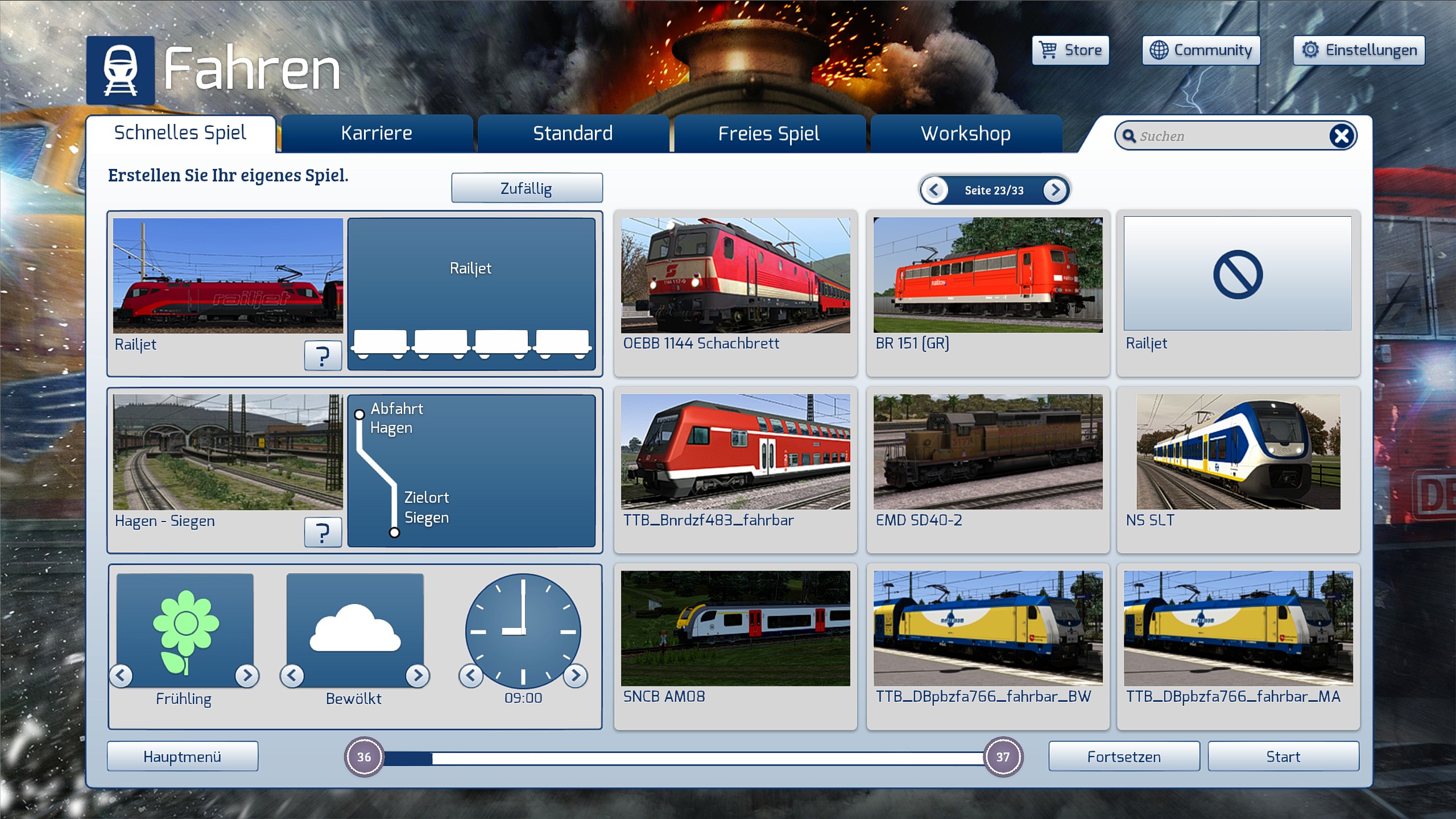Select the cloudy weather icon
Viewport: 1456px width, 819px height.
pos(355,629)
